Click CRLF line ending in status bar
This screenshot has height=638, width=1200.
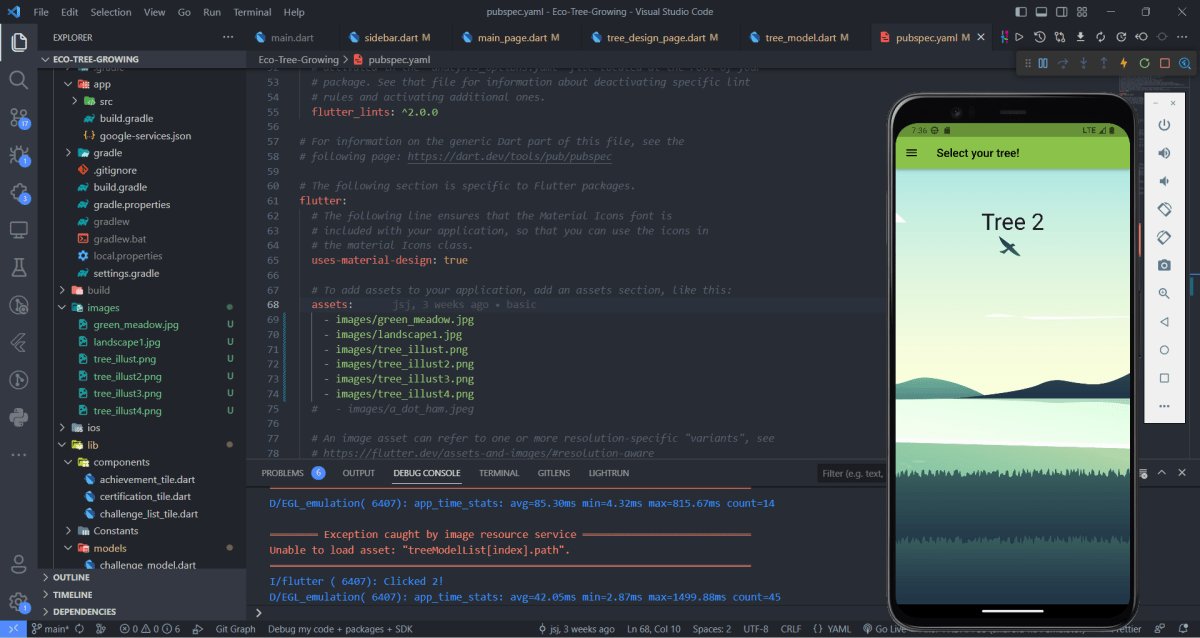pos(793,629)
